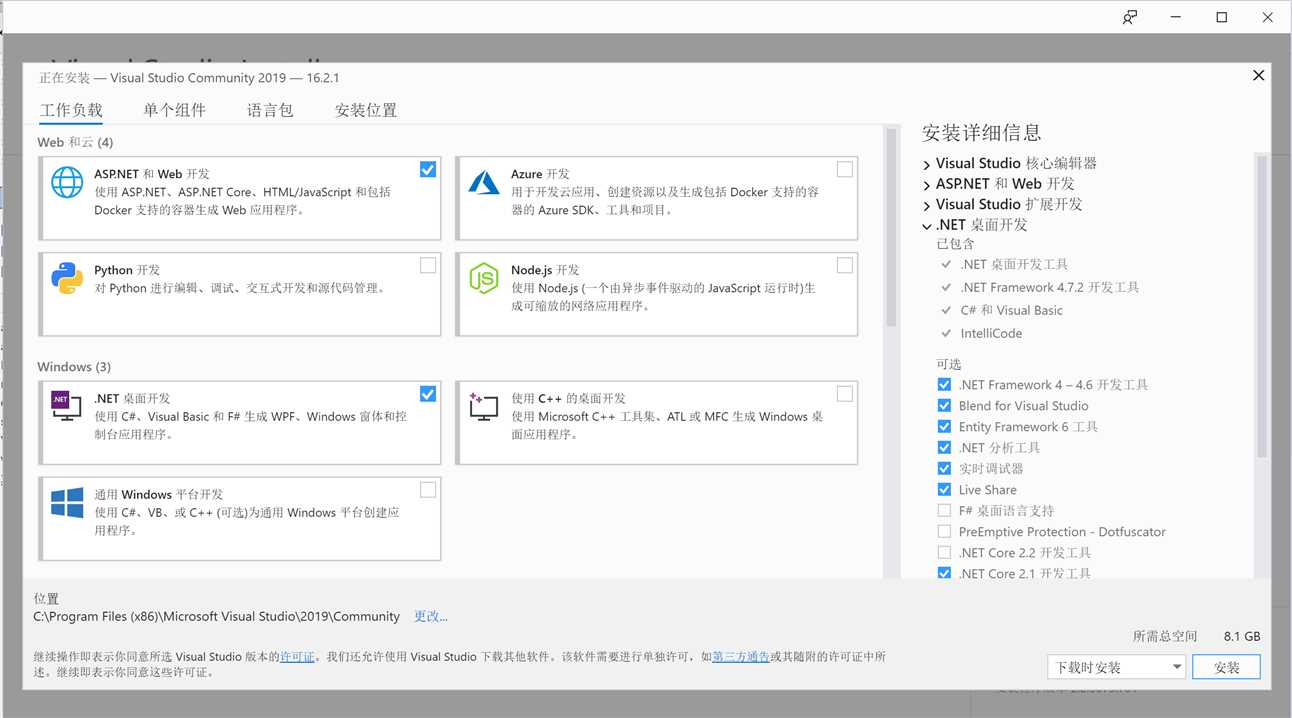Image resolution: width=1292 pixels, height=718 pixels.
Task: Enable PreEmptive Protection - Dotfuscator
Action: point(944,532)
